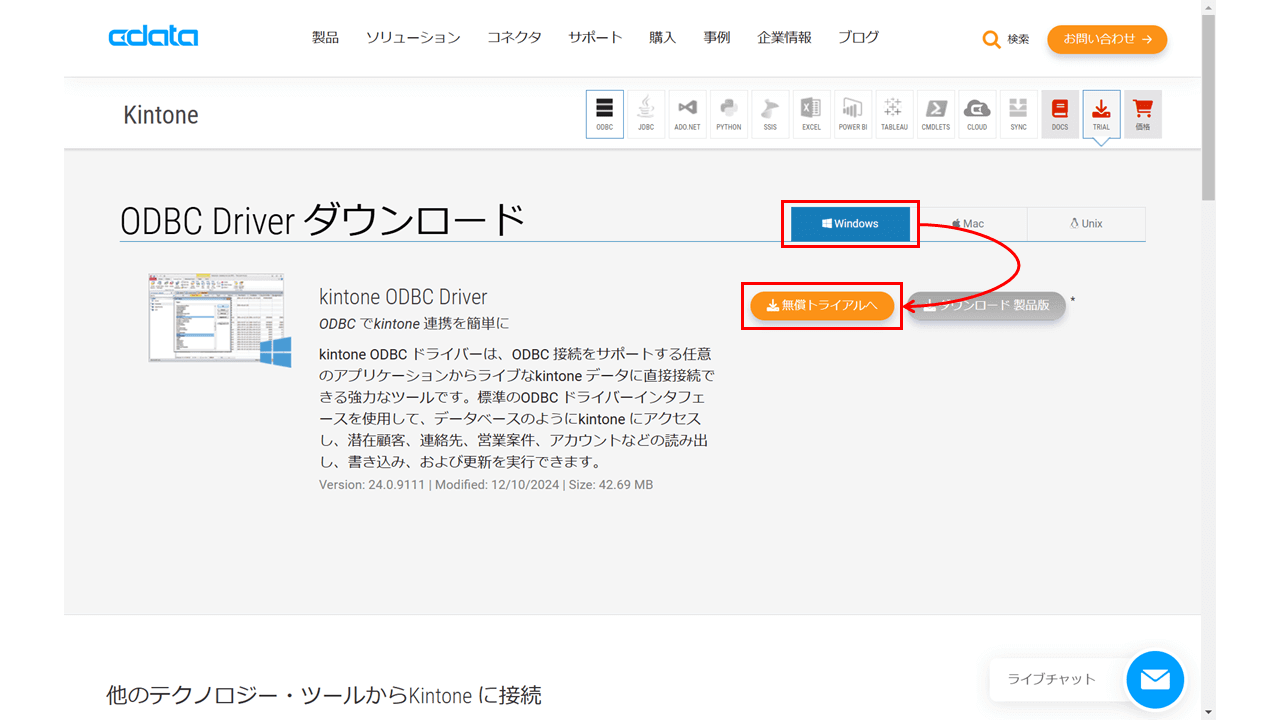Select the Excel add-in icon
Image resolution: width=1280 pixels, height=720 pixels.
(811, 114)
